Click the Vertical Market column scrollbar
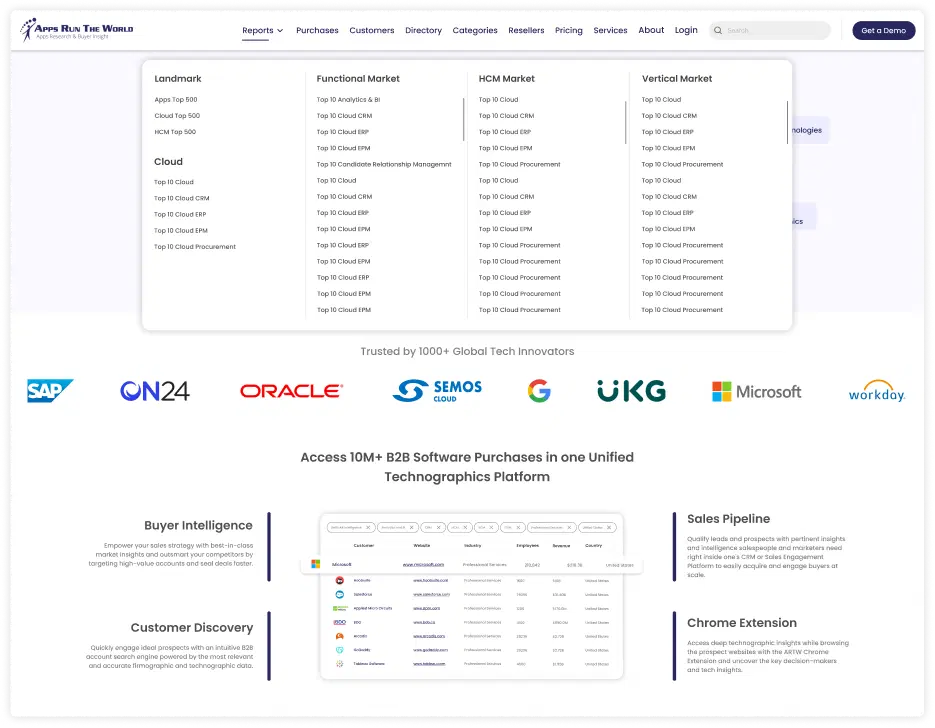The width and height of the screenshot is (935, 728). [x=788, y=122]
